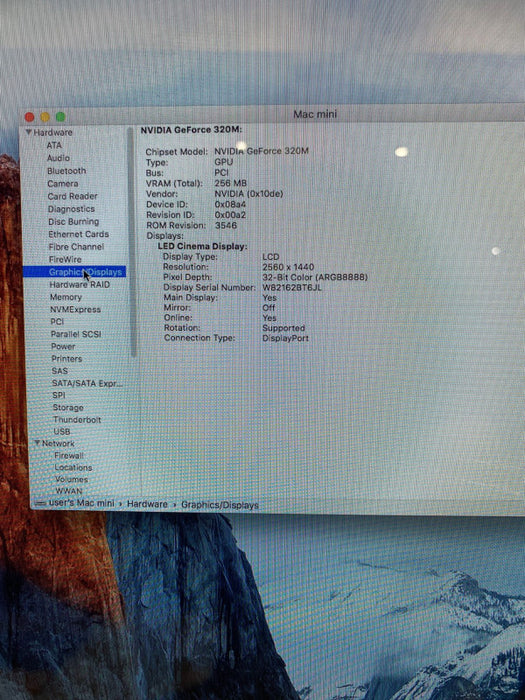Open the PCI sidebar entry

[x=57, y=321]
